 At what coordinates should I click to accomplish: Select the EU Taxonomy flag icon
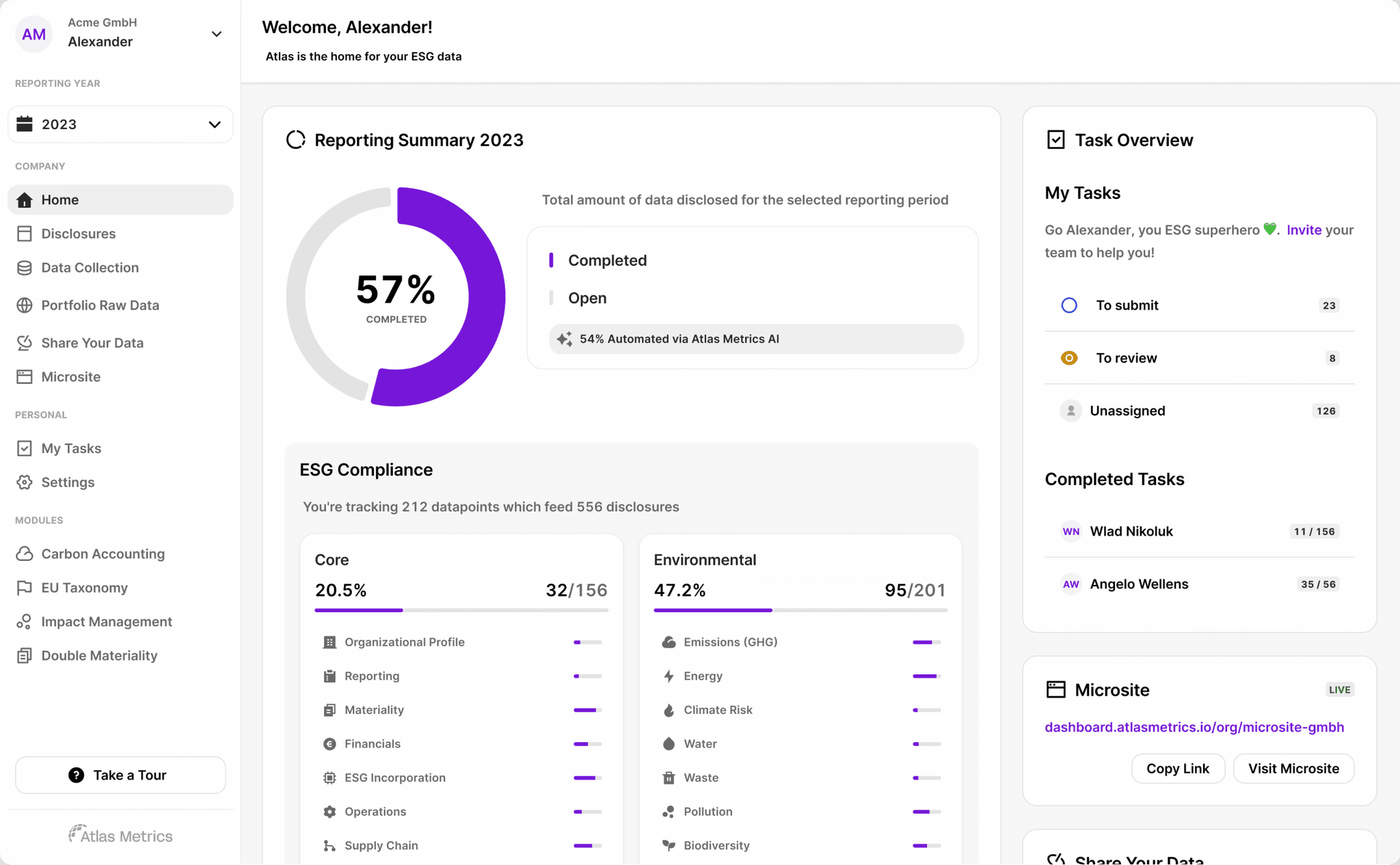click(25, 588)
